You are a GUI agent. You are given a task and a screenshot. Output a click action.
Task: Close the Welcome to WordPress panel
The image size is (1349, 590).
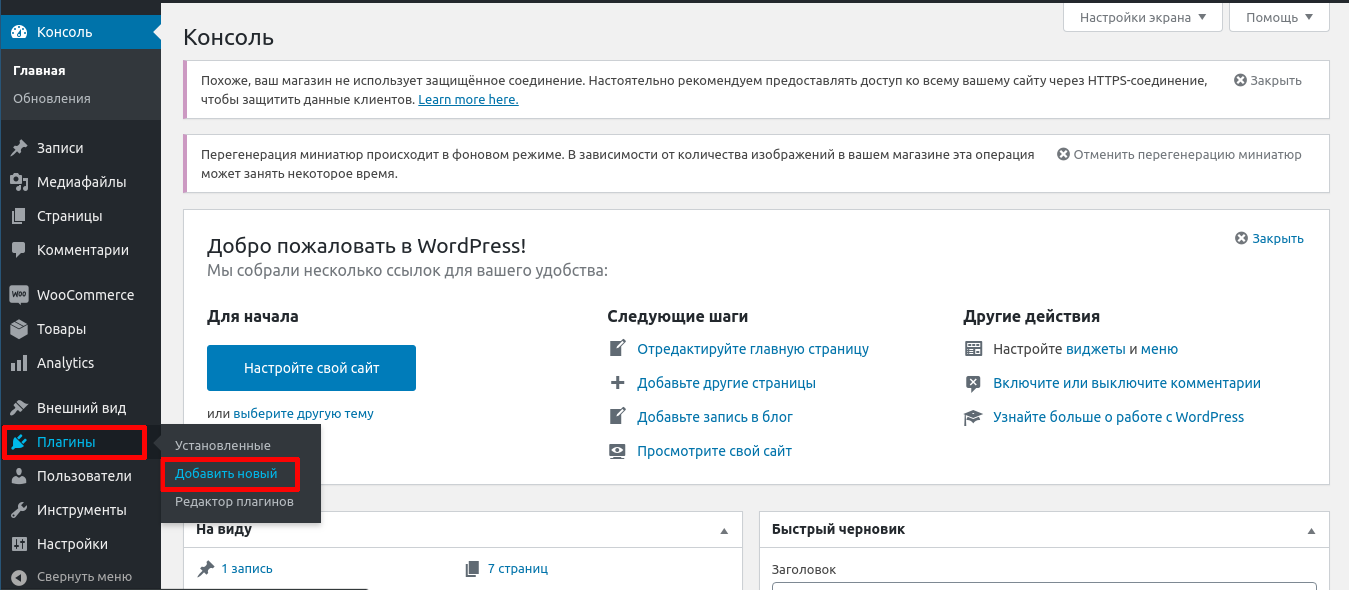click(1269, 238)
